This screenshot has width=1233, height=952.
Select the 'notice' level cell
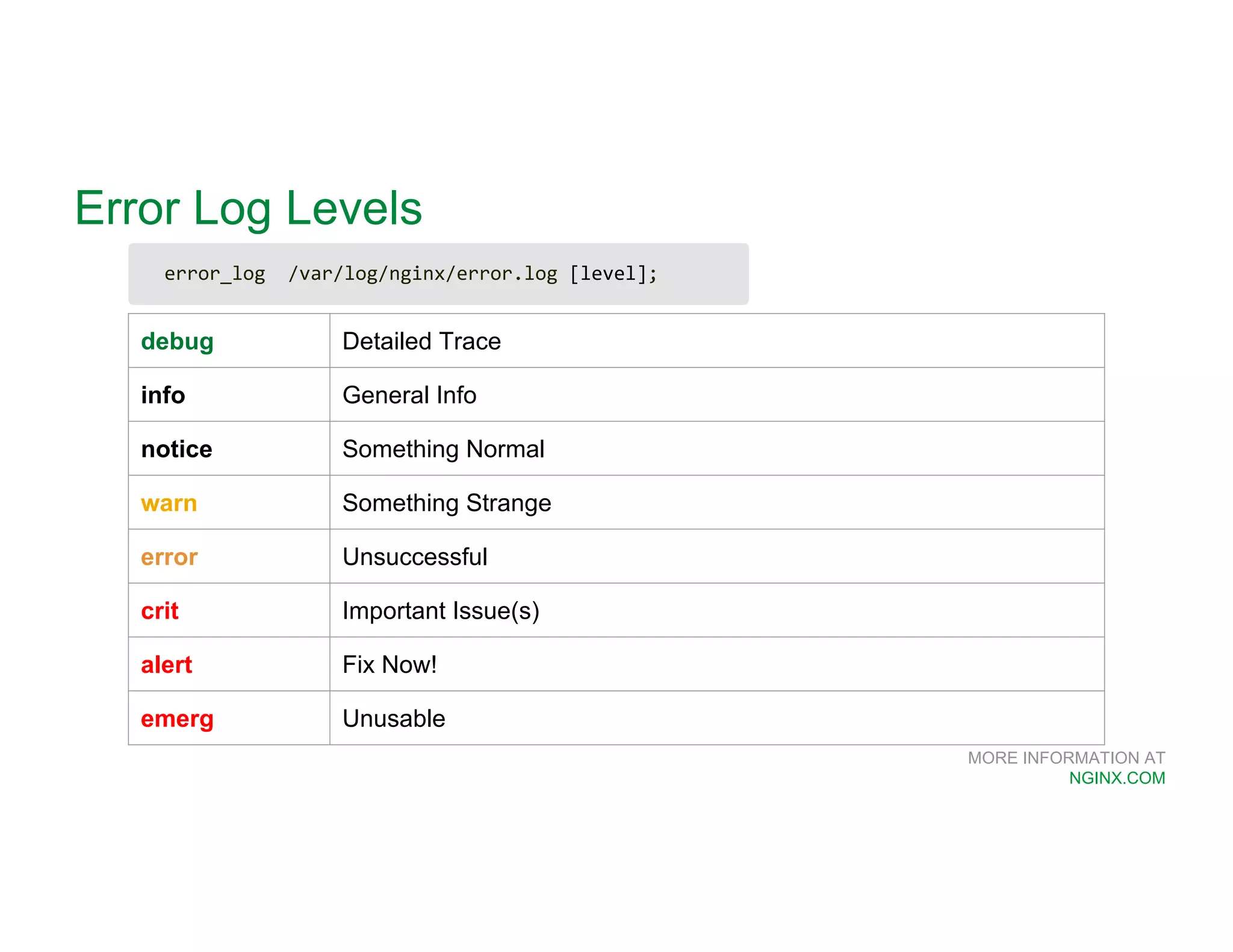coord(229,448)
